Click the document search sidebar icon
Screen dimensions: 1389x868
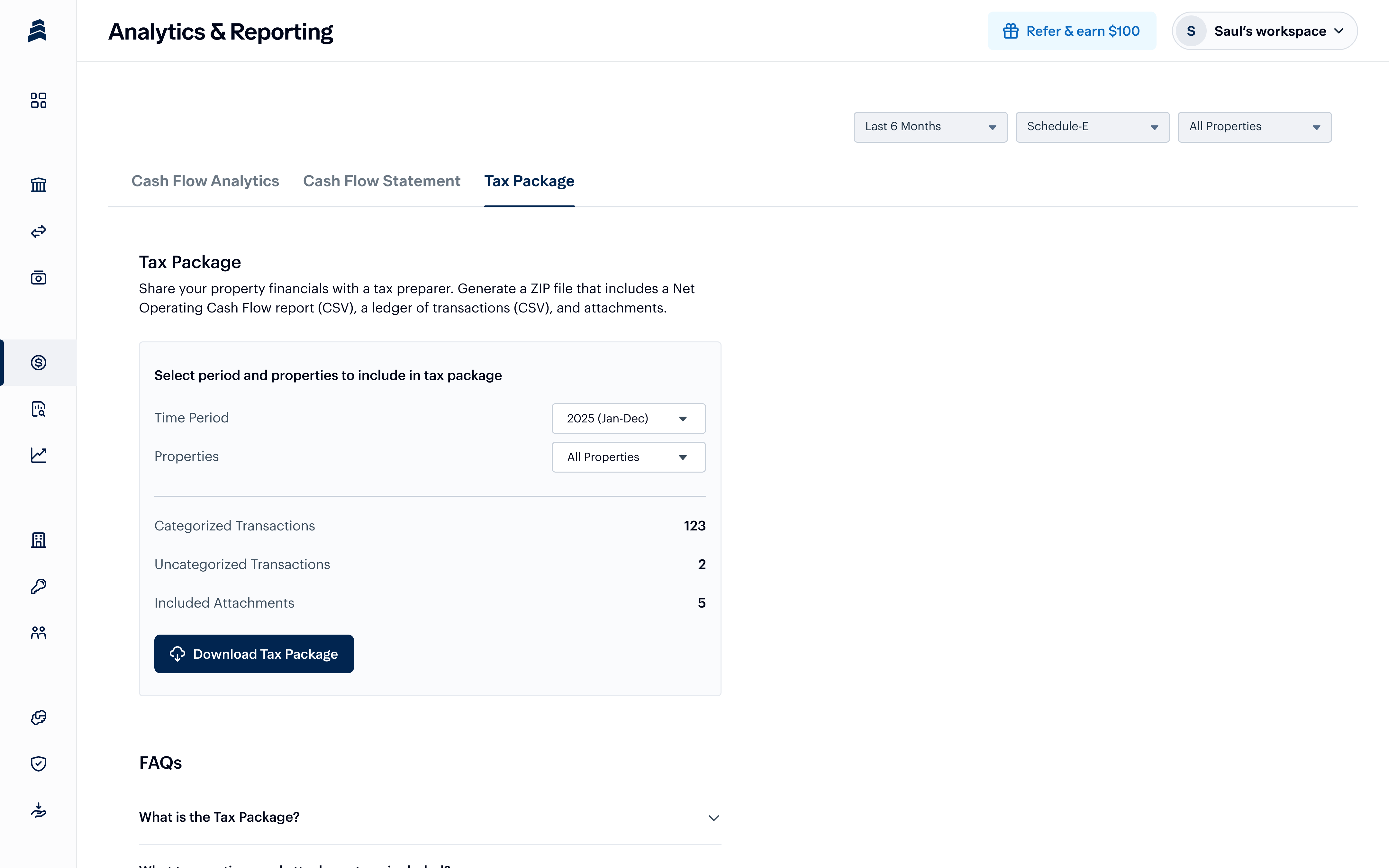click(x=39, y=409)
